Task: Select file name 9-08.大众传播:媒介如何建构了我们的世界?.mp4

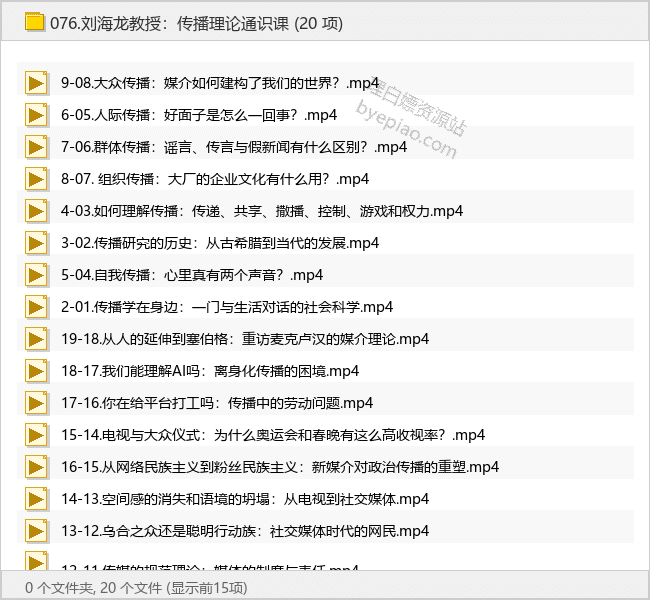Action: click(220, 83)
